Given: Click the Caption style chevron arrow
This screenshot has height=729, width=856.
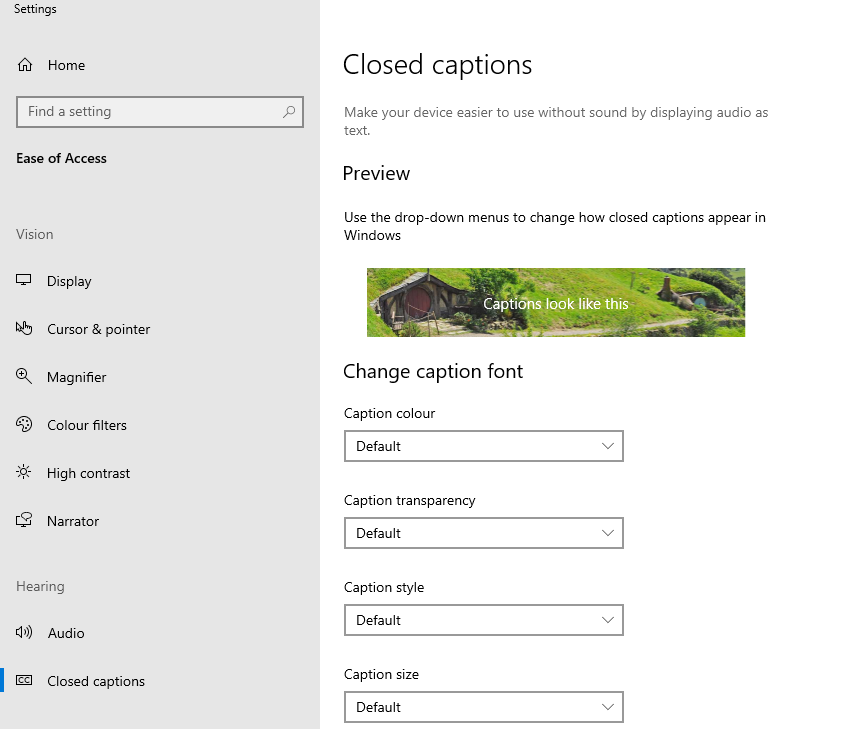Looking at the screenshot, I should [608, 620].
